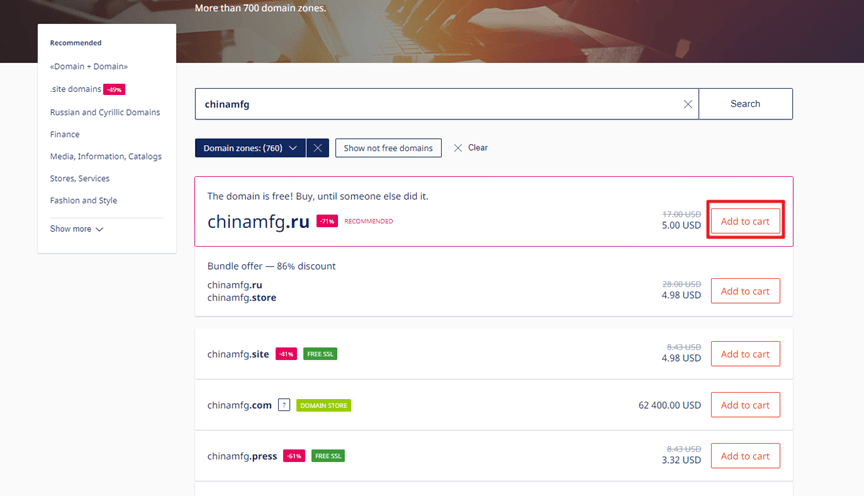Open the question mark help icon beside chinamfg.com
This screenshot has width=864, height=496.
tap(284, 405)
